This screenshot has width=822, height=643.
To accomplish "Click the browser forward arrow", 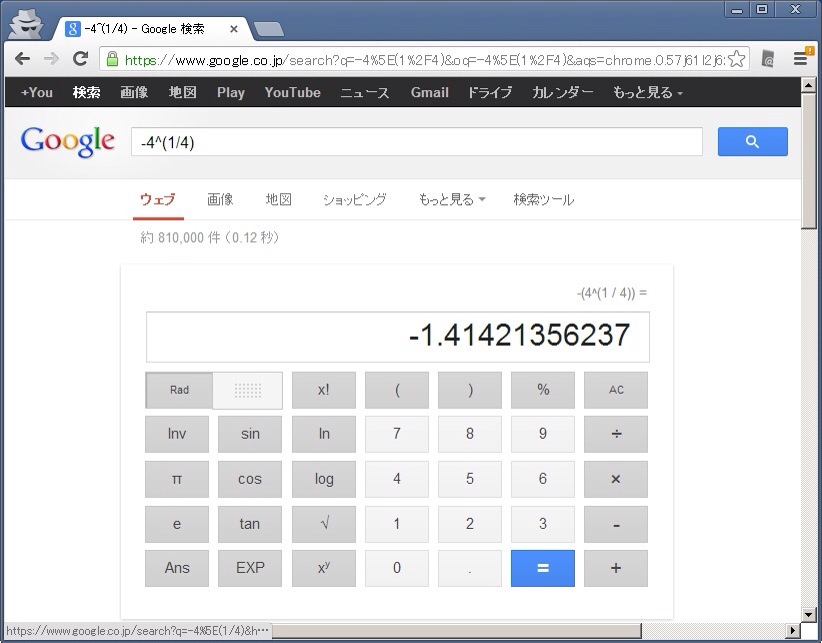I will point(51,59).
